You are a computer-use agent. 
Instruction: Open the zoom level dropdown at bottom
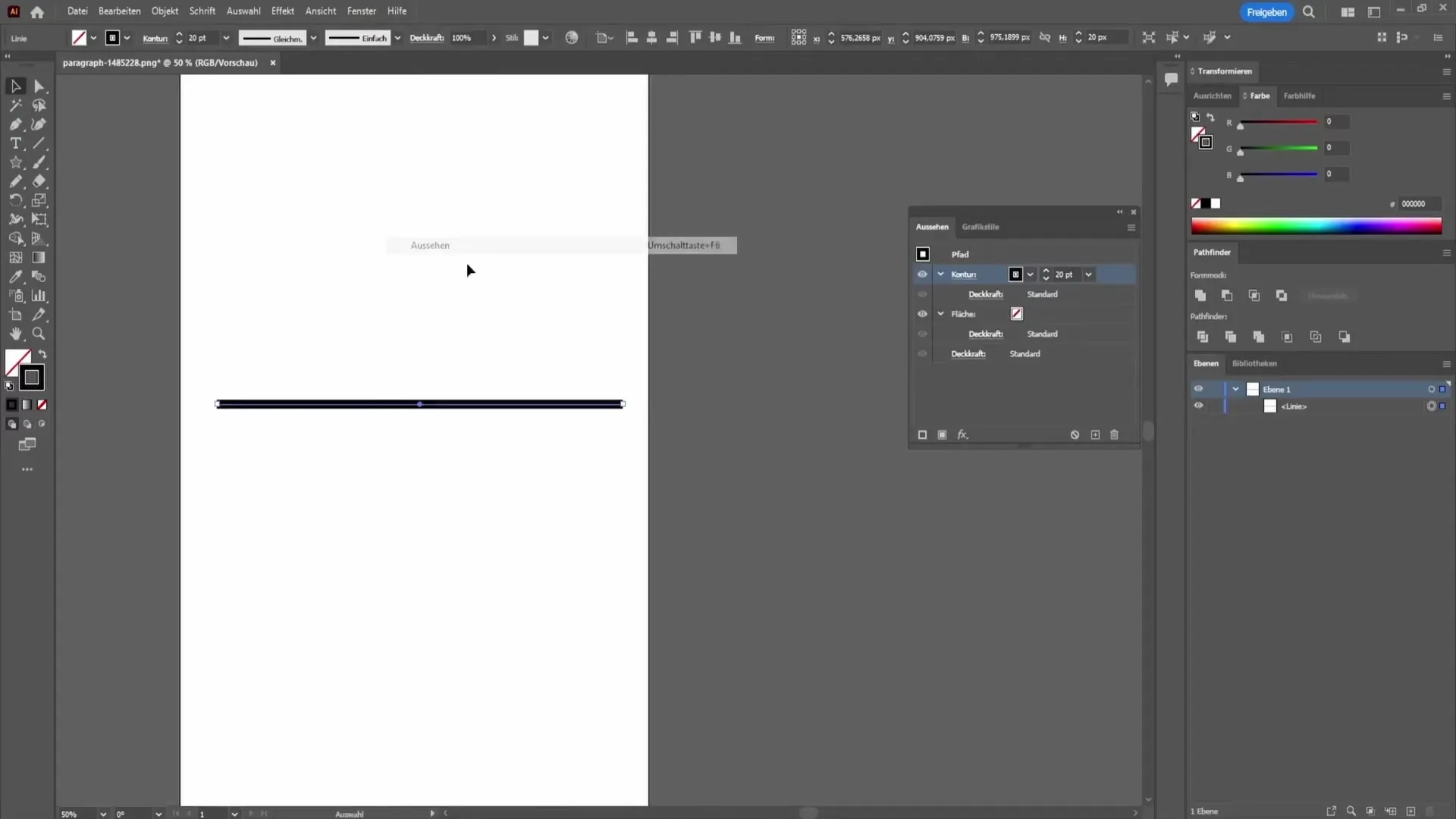(103, 814)
